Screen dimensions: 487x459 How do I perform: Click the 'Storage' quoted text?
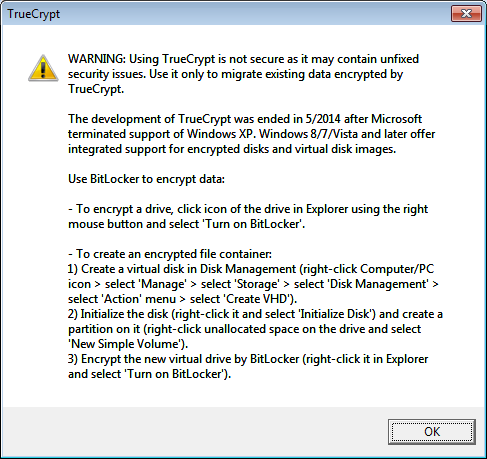257,284
